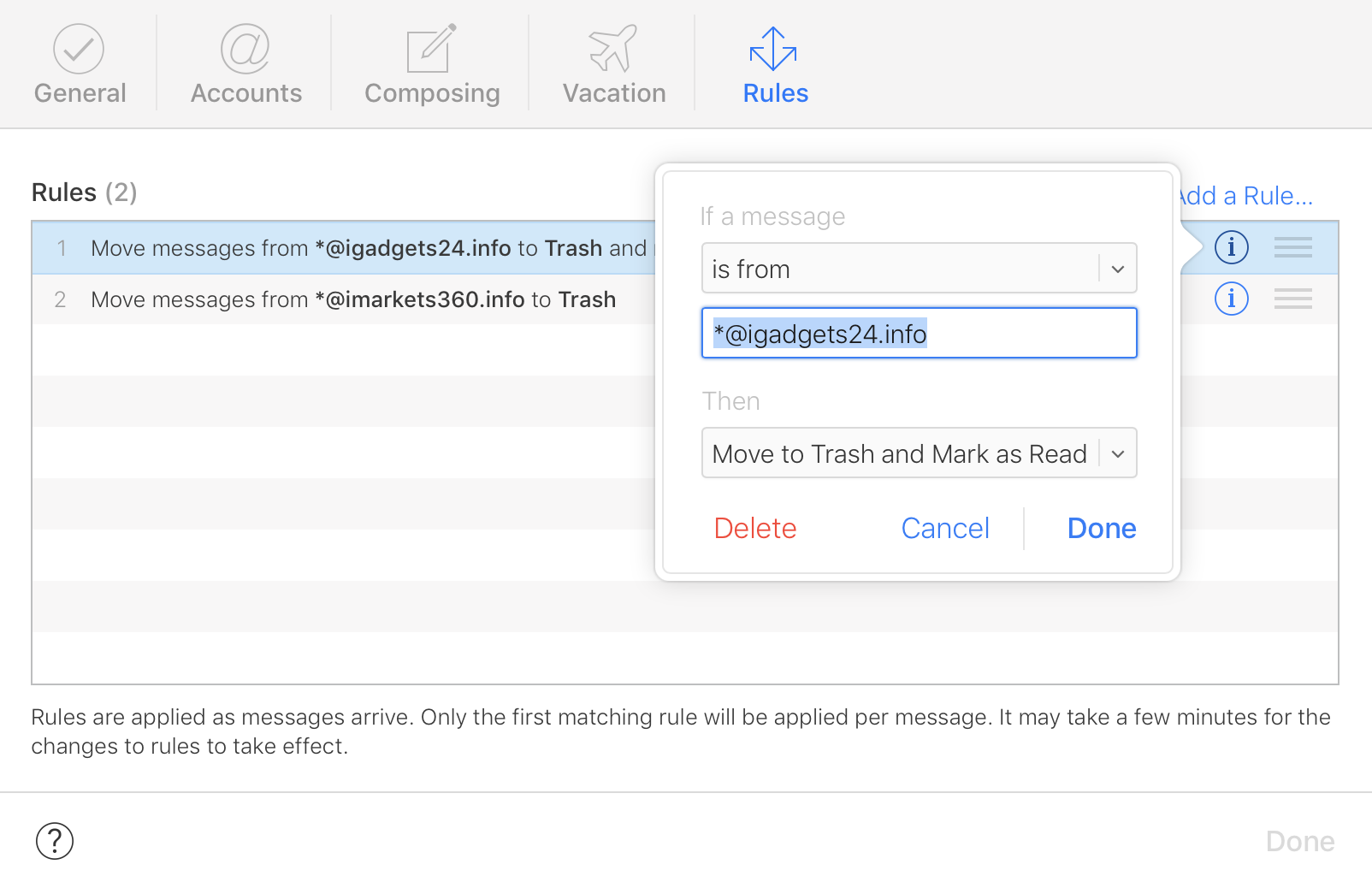Click info icon for imarkets360.info rule
This screenshot has width=1372, height=888.
click(x=1231, y=299)
